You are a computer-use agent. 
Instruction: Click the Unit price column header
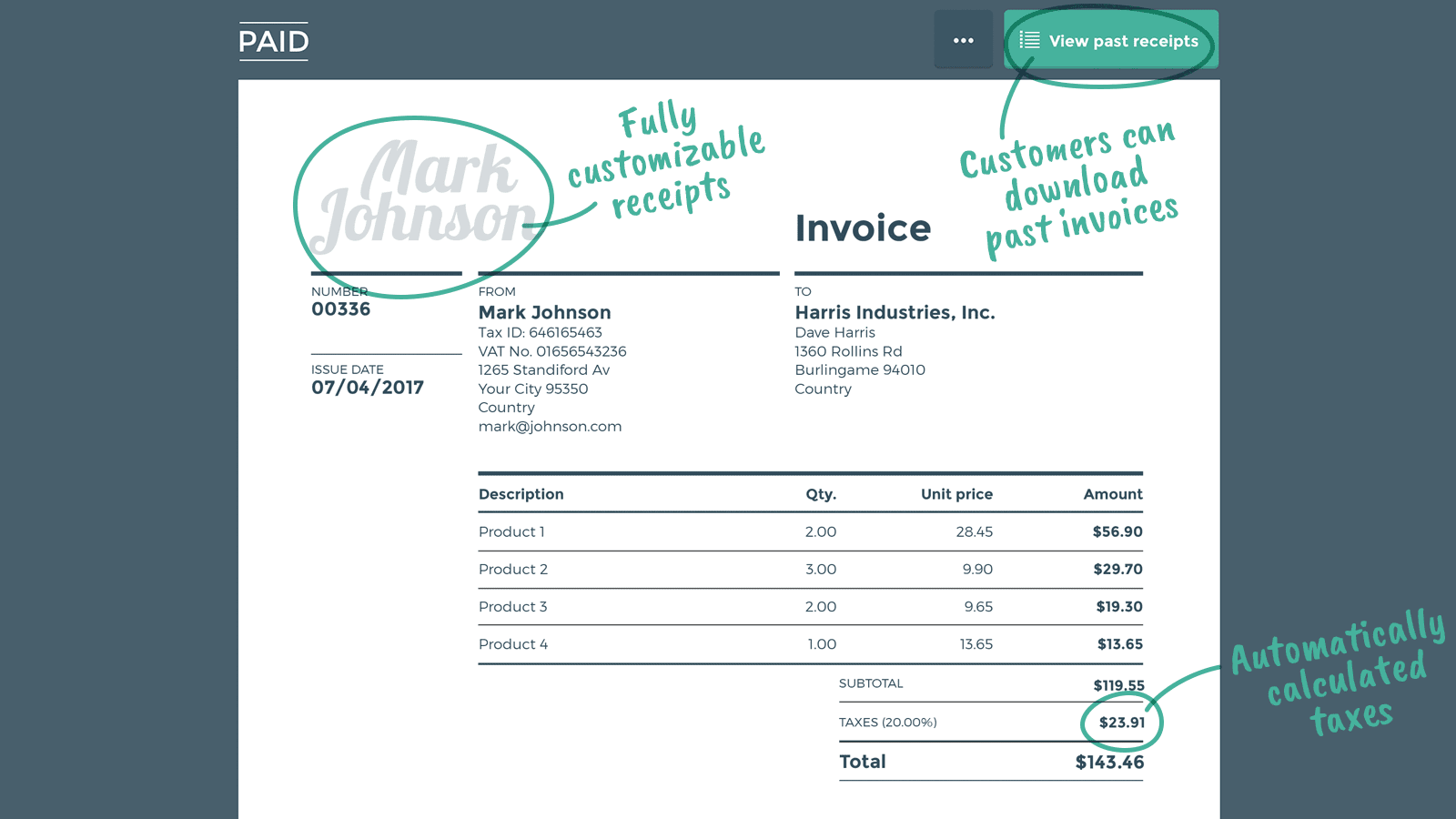pyautogui.click(x=956, y=494)
